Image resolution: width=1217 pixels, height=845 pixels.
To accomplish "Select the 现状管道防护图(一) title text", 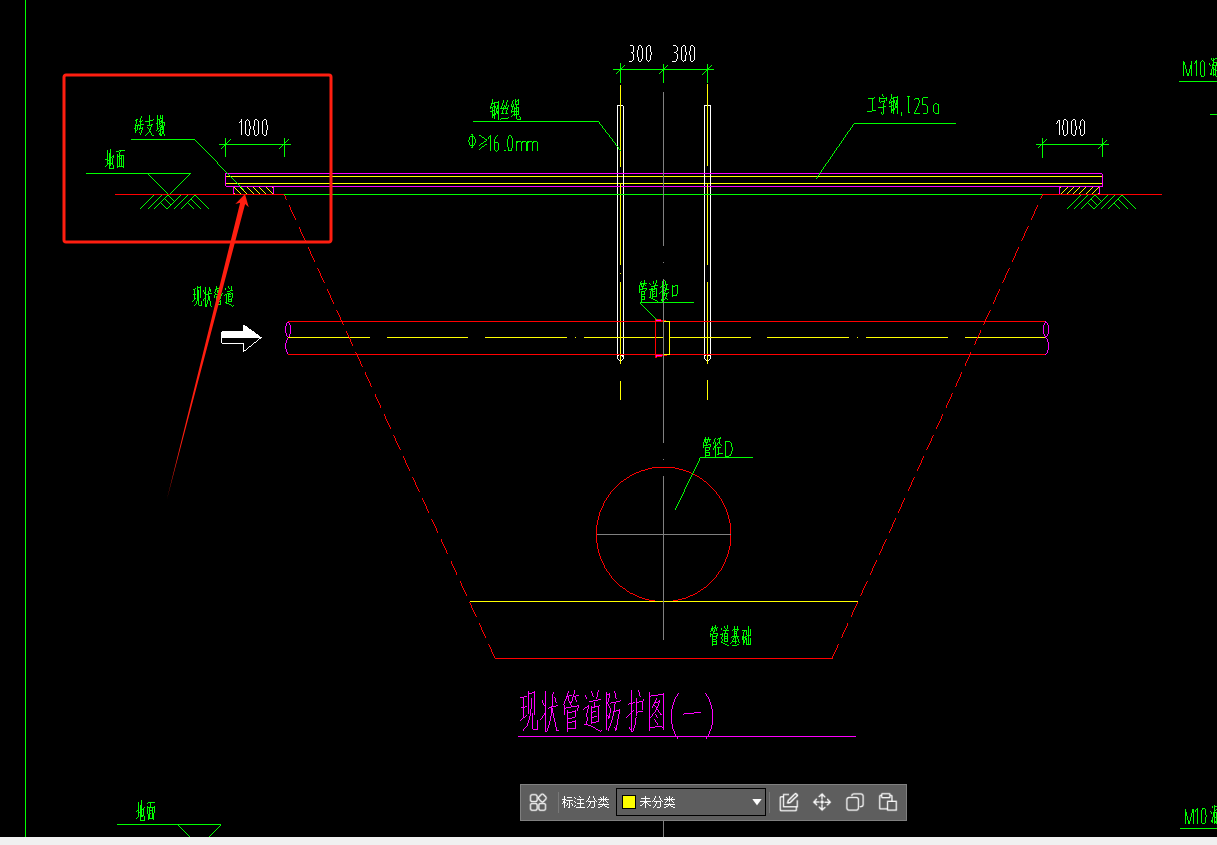I will click(616, 712).
